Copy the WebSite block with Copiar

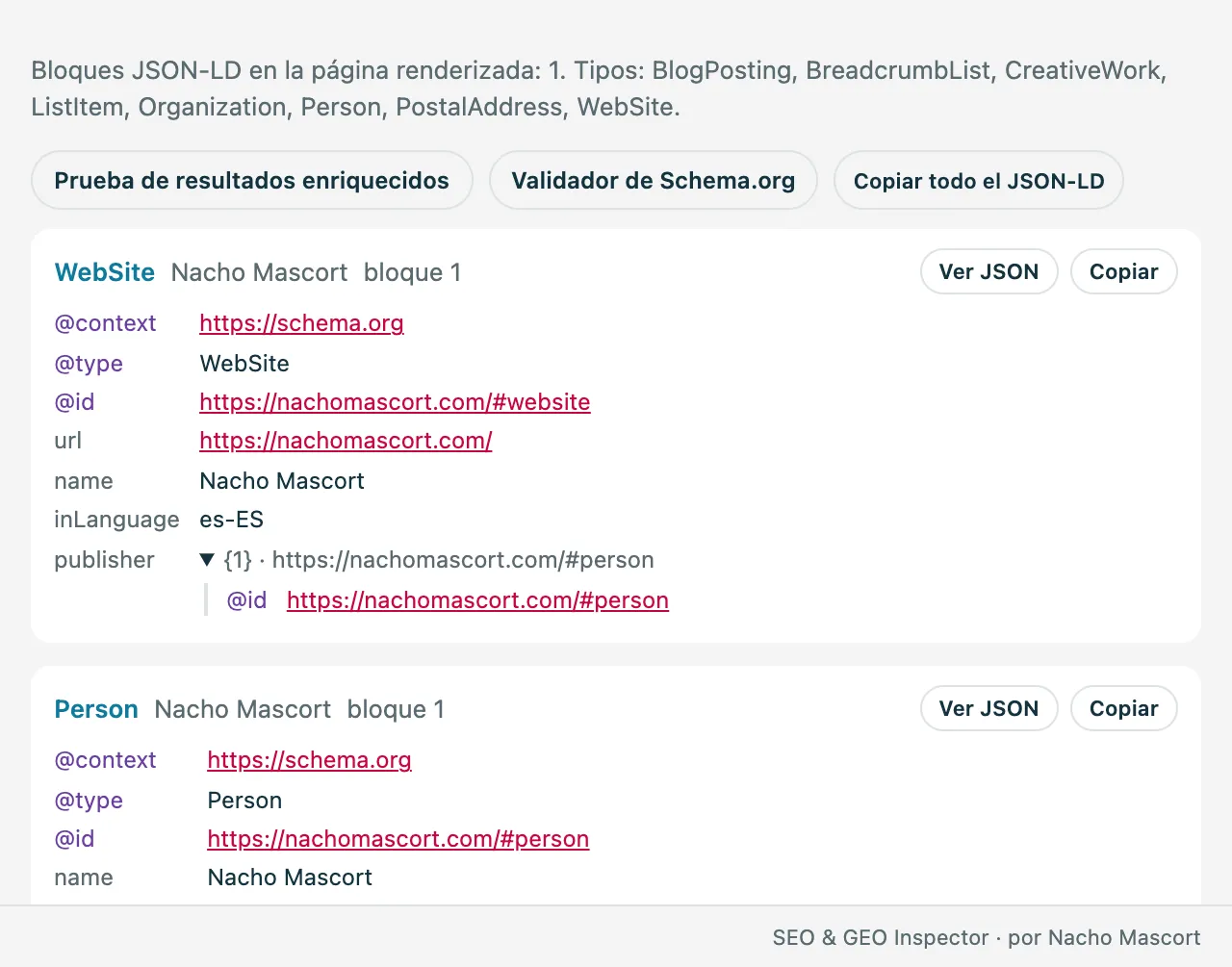coord(1123,271)
